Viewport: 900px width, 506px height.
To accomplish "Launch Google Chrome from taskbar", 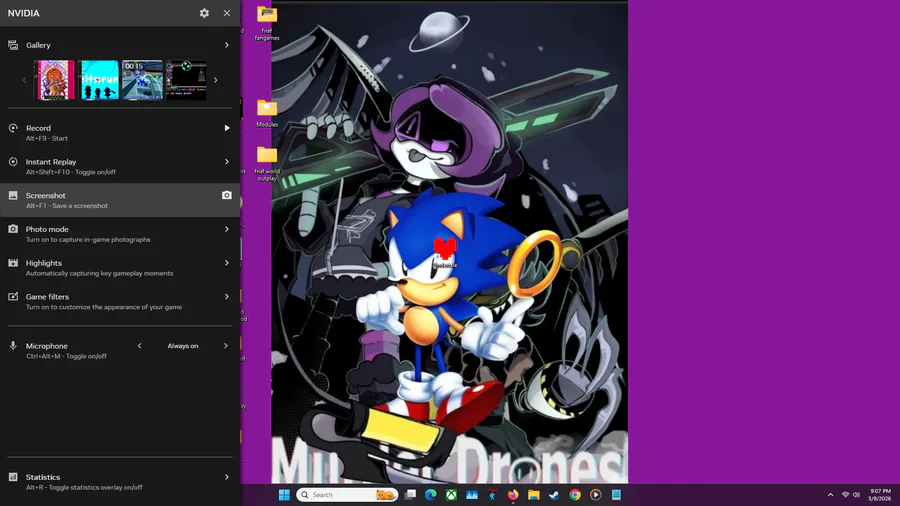I will coord(575,495).
